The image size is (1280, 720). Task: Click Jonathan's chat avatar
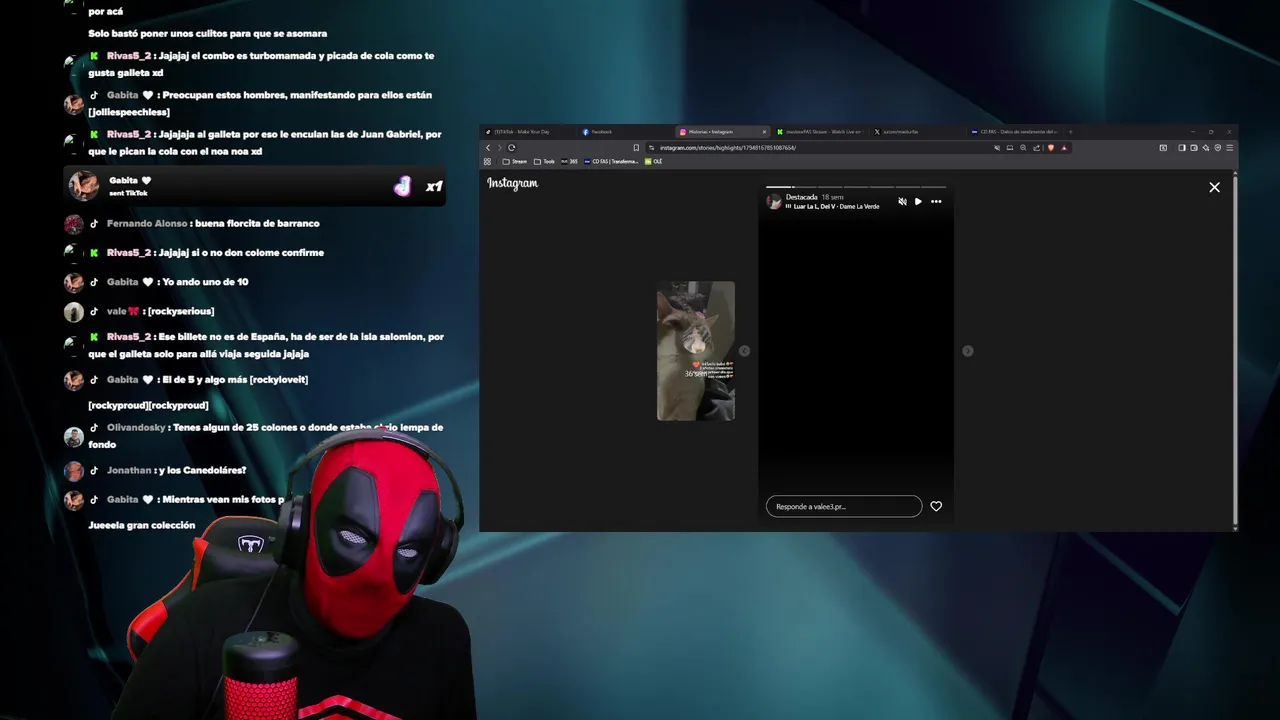[x=74, y=471]
